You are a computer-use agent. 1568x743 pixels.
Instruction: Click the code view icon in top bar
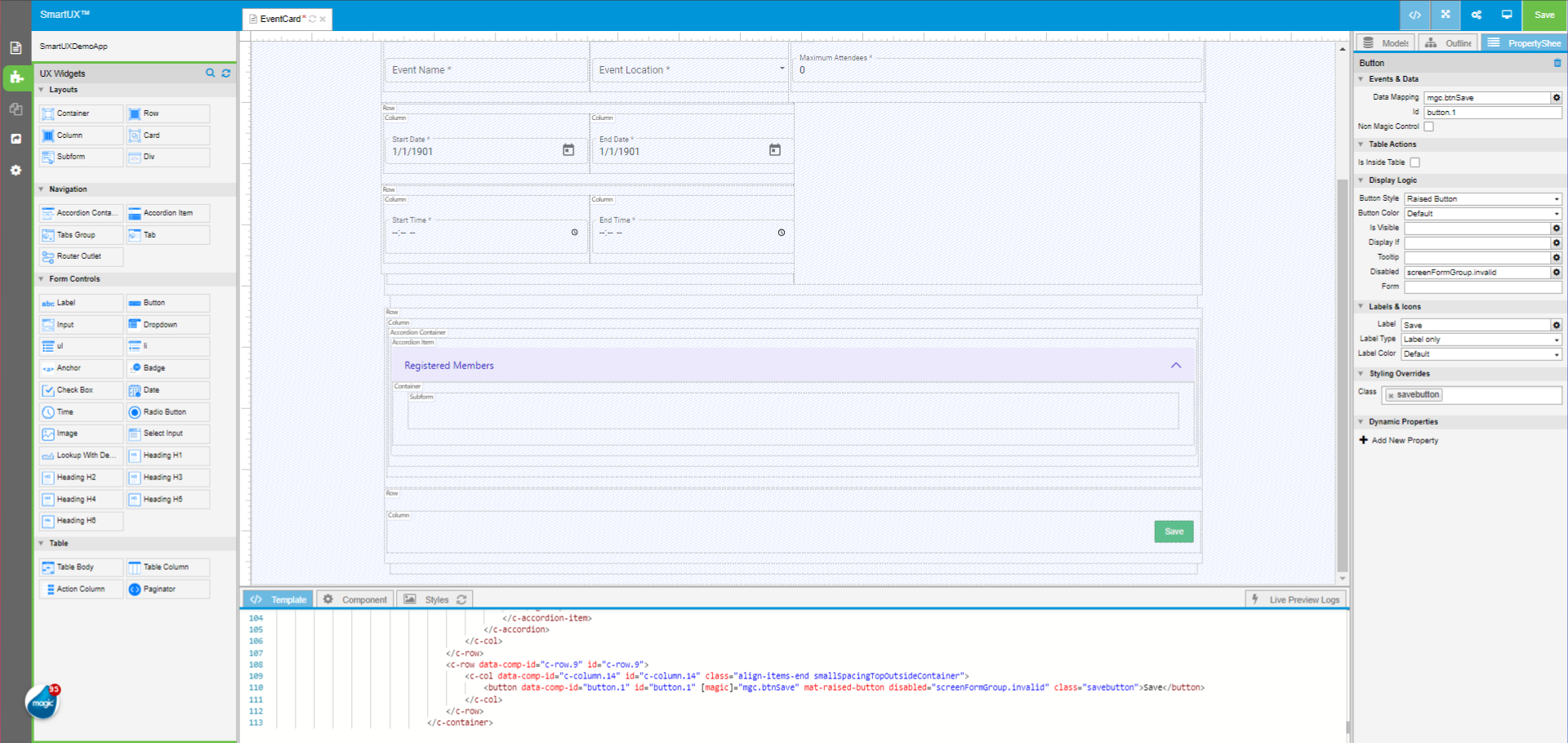[x=1414, y=15]
